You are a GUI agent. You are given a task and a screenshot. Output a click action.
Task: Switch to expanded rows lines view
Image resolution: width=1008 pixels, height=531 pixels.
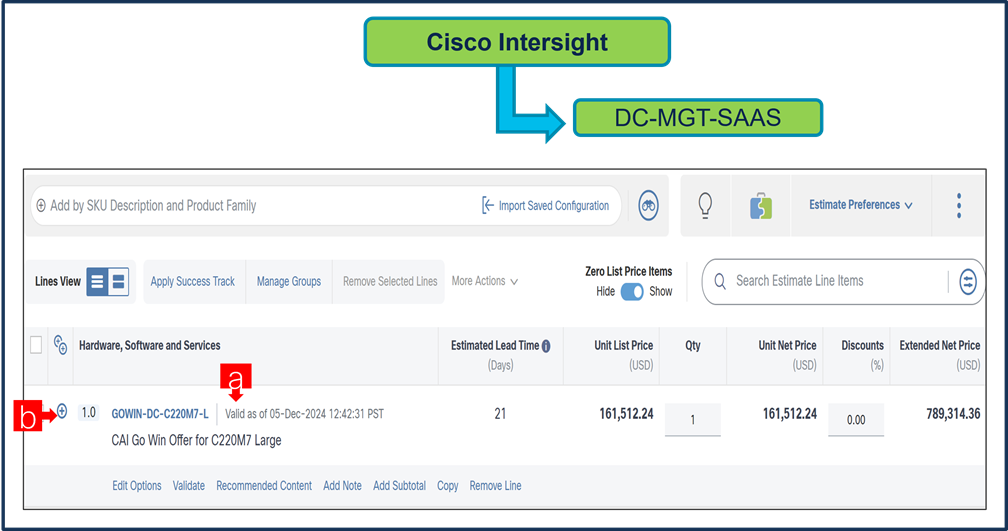click(x=118, y=282)
